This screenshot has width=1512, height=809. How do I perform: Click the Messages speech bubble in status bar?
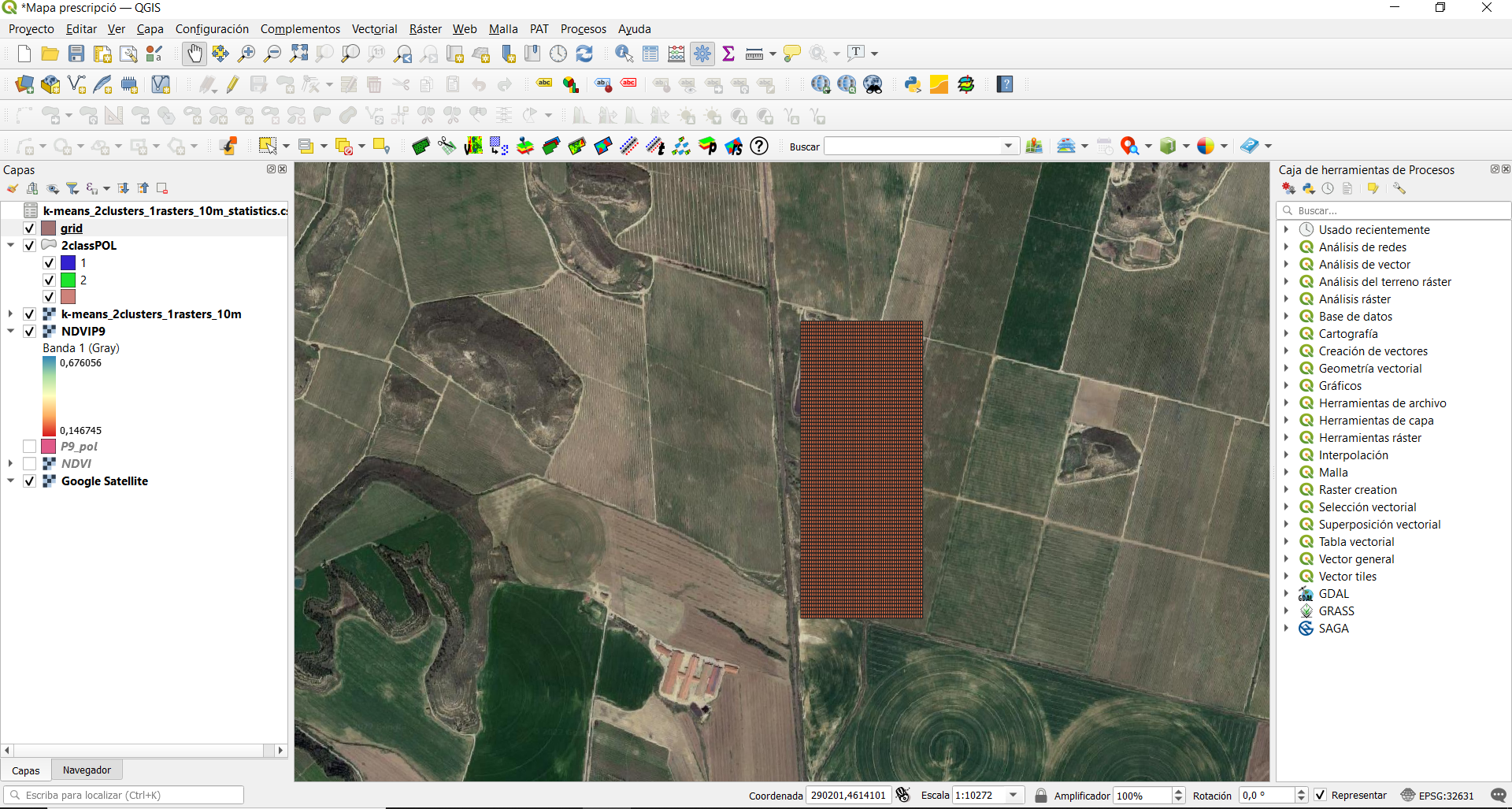(x=1499, y=795)
